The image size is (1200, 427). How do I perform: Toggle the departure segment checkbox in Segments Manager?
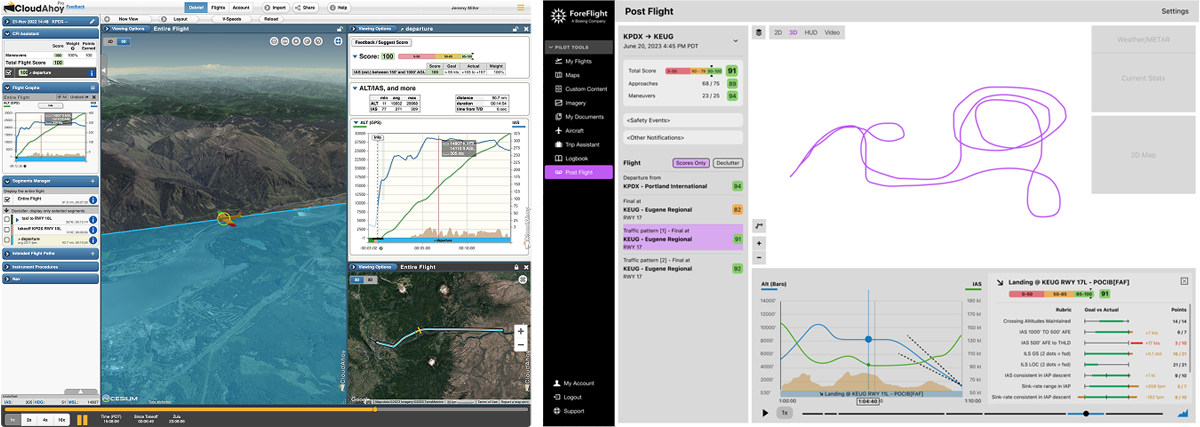pyautogui.click(x=8, y=241)
